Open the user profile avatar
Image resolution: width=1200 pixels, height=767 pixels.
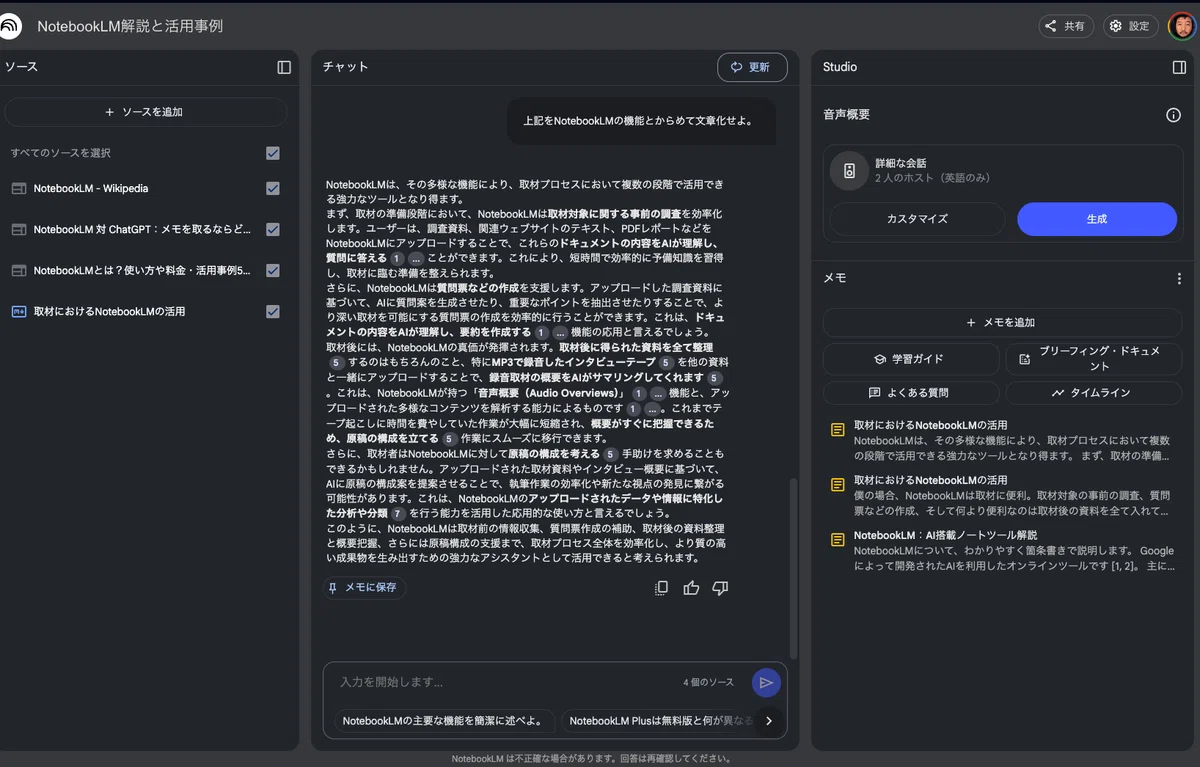1181,26
